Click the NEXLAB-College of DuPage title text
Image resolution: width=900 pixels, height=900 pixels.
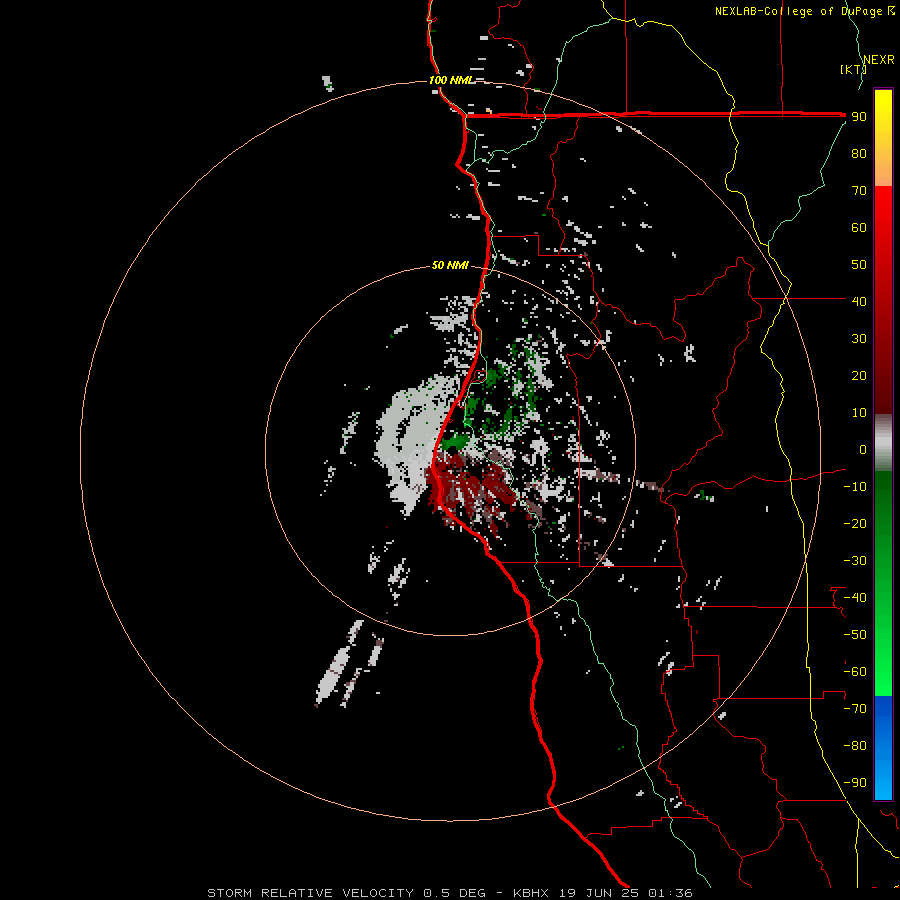(799, 11)
